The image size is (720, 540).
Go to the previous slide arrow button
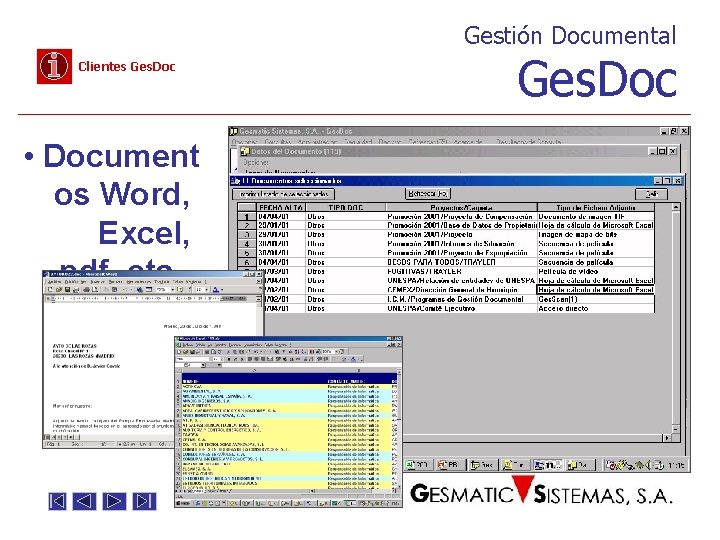click(x=85, y=501)
